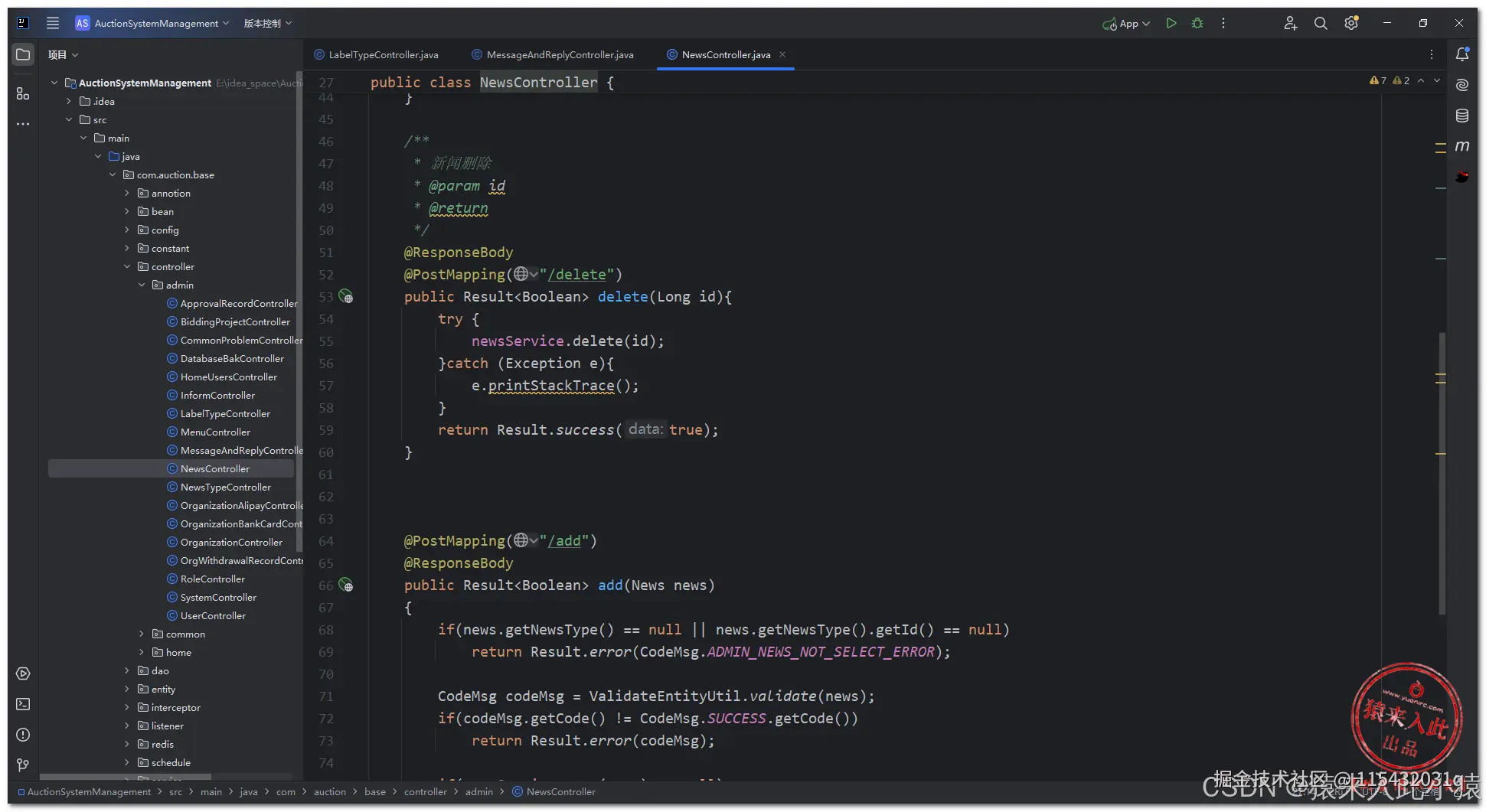Viewport: 1486px width, 812px height.
Task: Click the gutter icon at line 53
Action: point(346,296)
